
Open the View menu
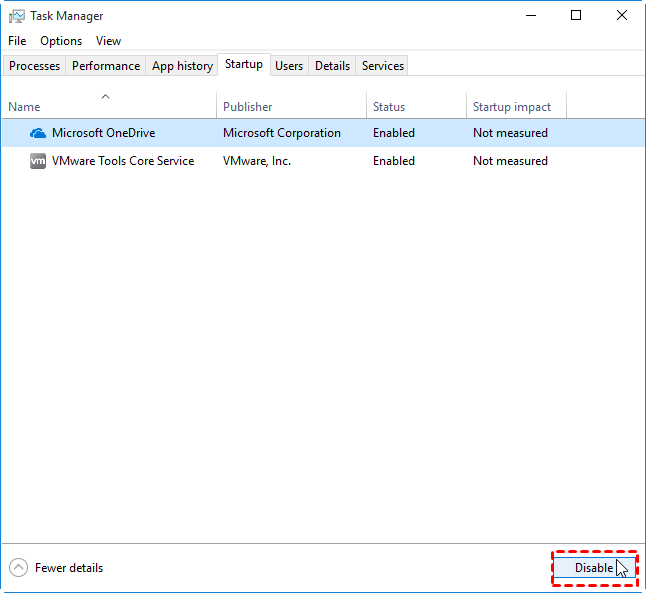point(108,41)
